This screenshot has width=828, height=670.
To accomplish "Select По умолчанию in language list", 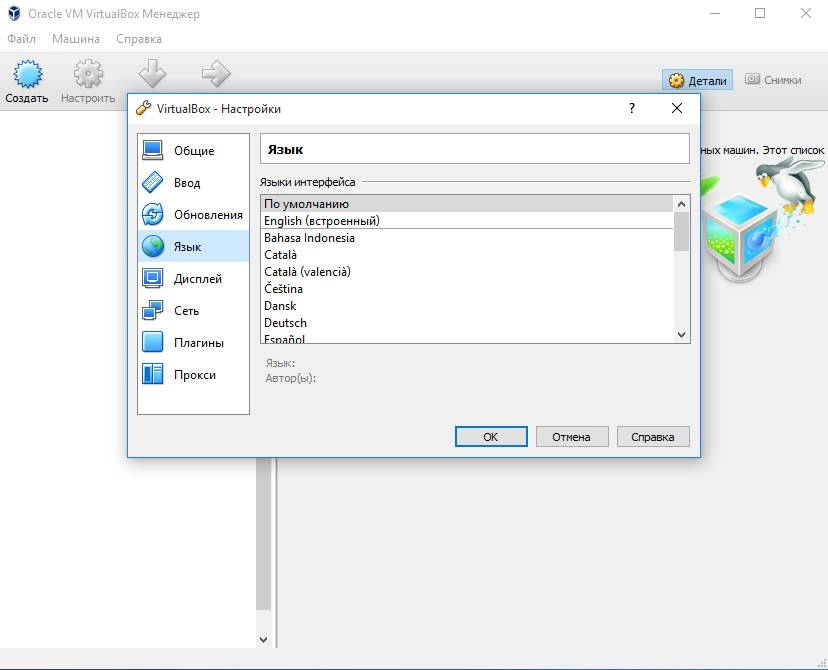I will point(467,204).
